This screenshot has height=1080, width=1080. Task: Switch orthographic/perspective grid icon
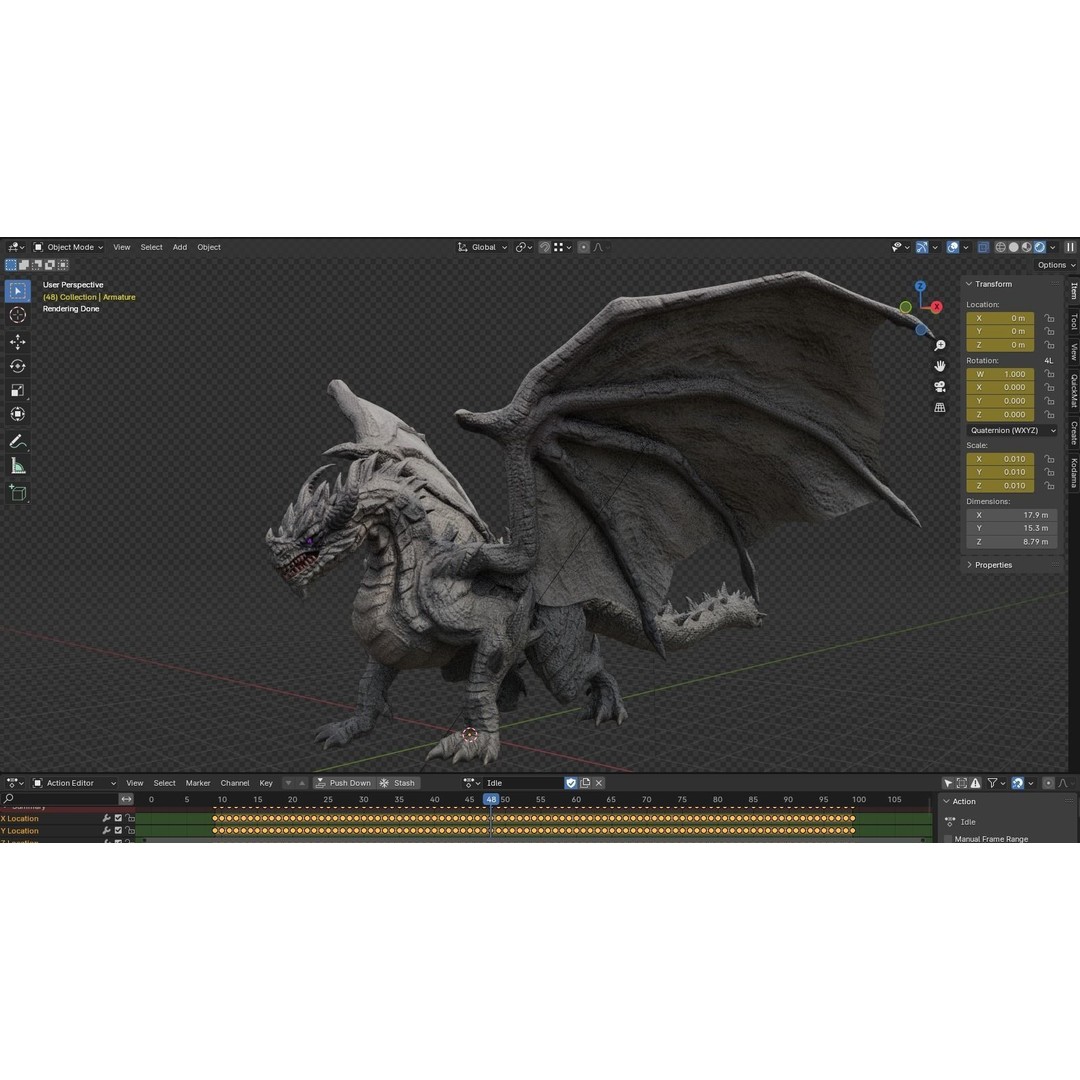939,408
